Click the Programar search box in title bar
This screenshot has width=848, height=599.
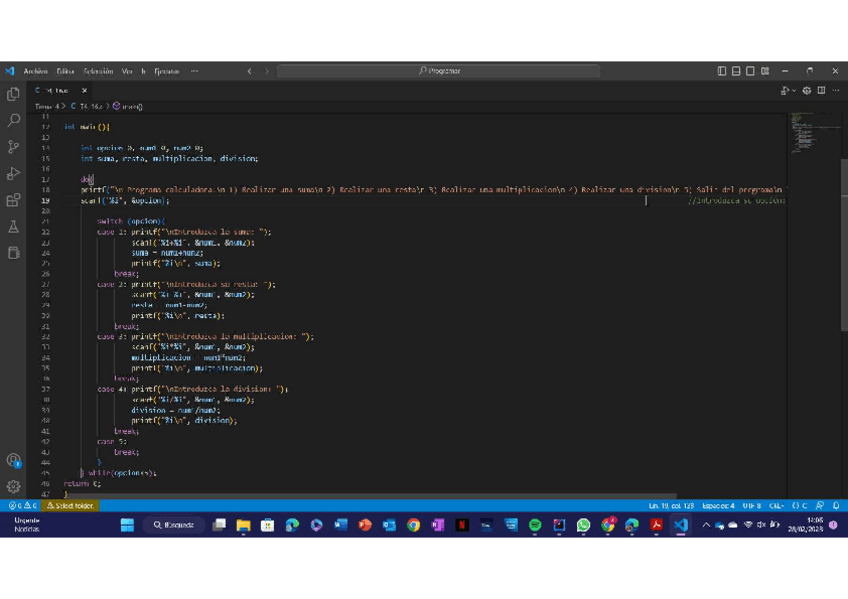pos(439,71)
